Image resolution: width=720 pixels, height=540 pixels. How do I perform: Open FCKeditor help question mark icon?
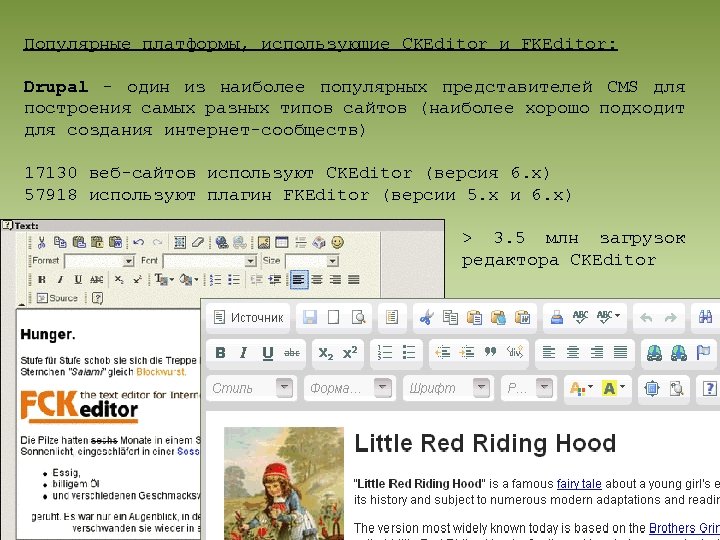97,298
